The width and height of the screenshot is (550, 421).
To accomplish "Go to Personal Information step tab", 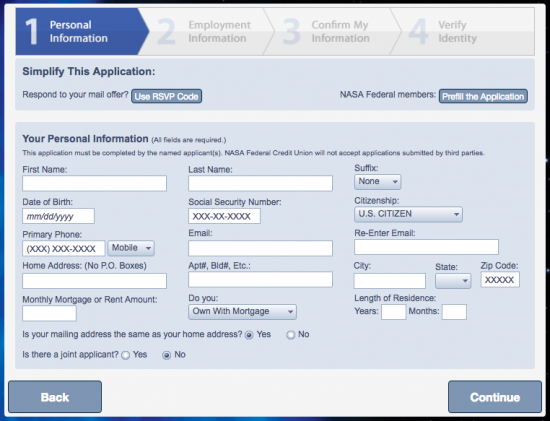I will click(x=81, y=32).
